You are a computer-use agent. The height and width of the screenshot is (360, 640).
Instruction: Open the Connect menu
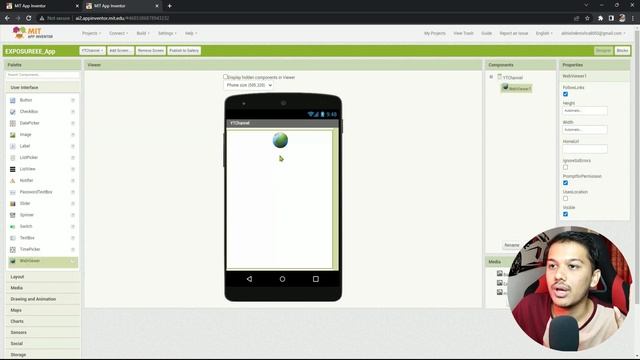tap(118, 33)
